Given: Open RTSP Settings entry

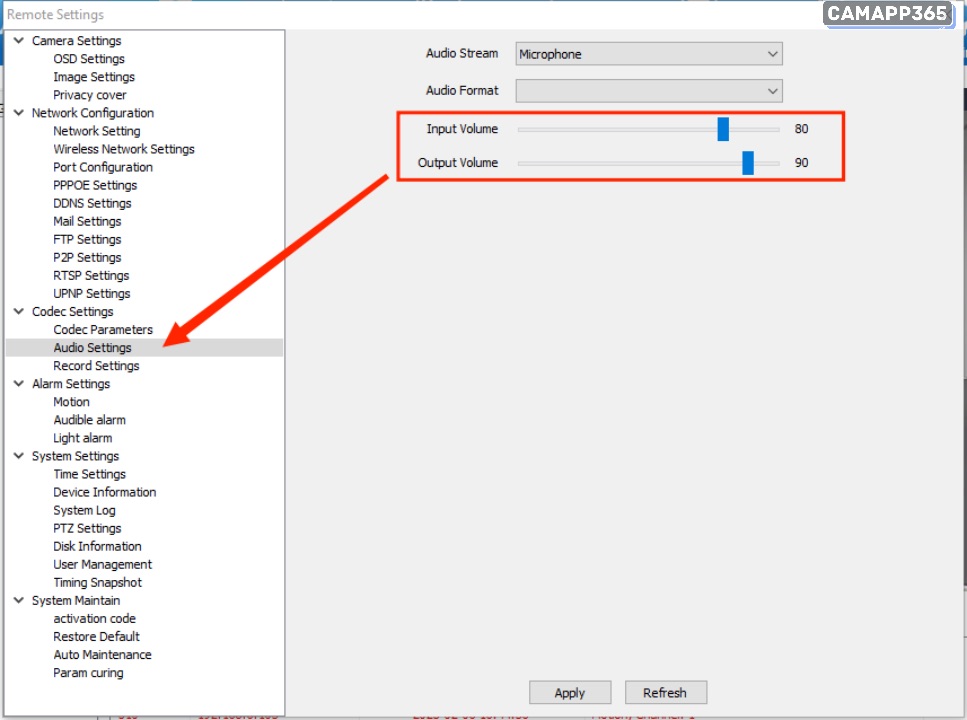Looking at the screenshot, I should pyautogui.click(x=91, y=276).
